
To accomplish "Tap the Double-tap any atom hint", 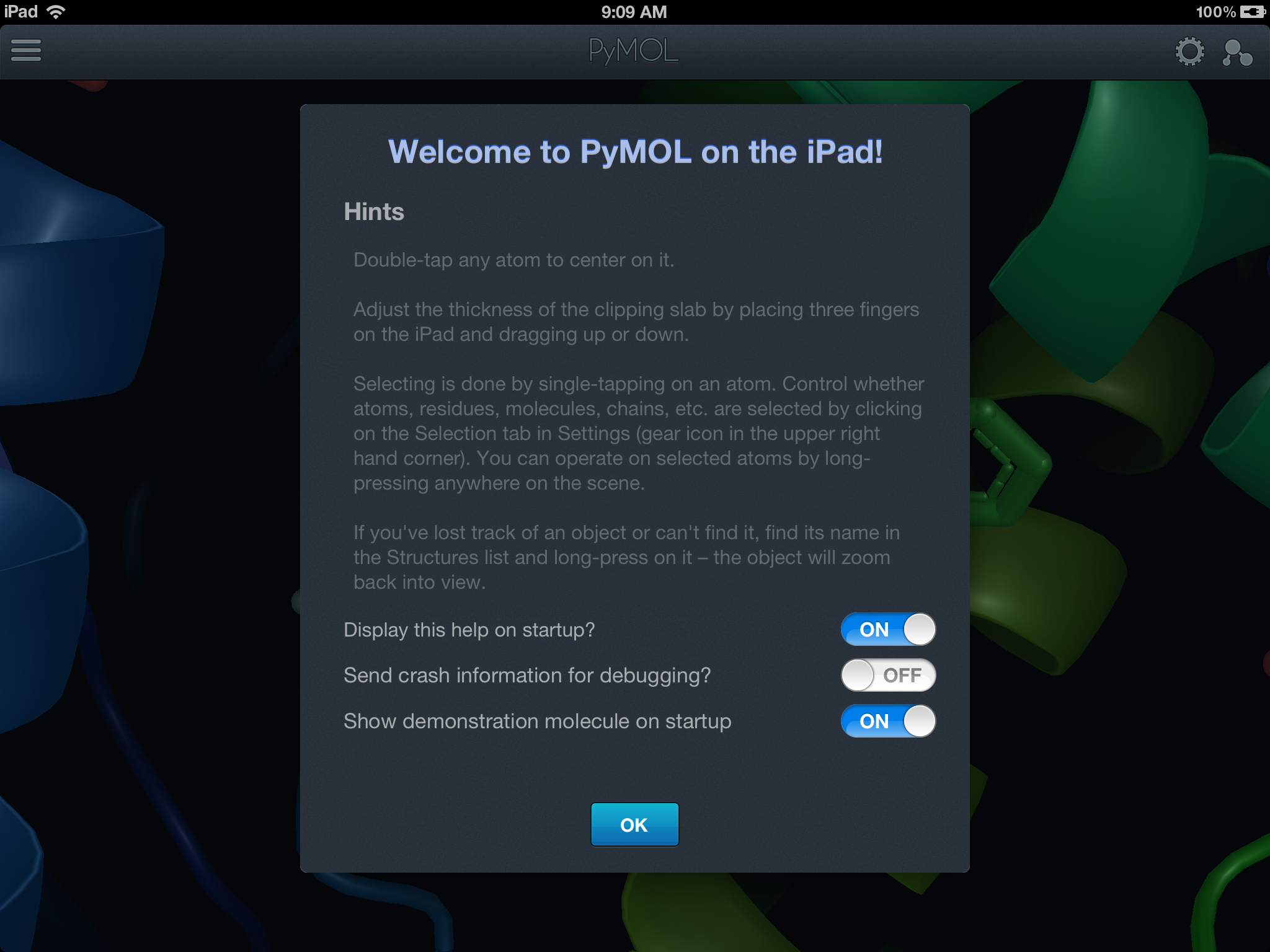I will coord(513,260).
